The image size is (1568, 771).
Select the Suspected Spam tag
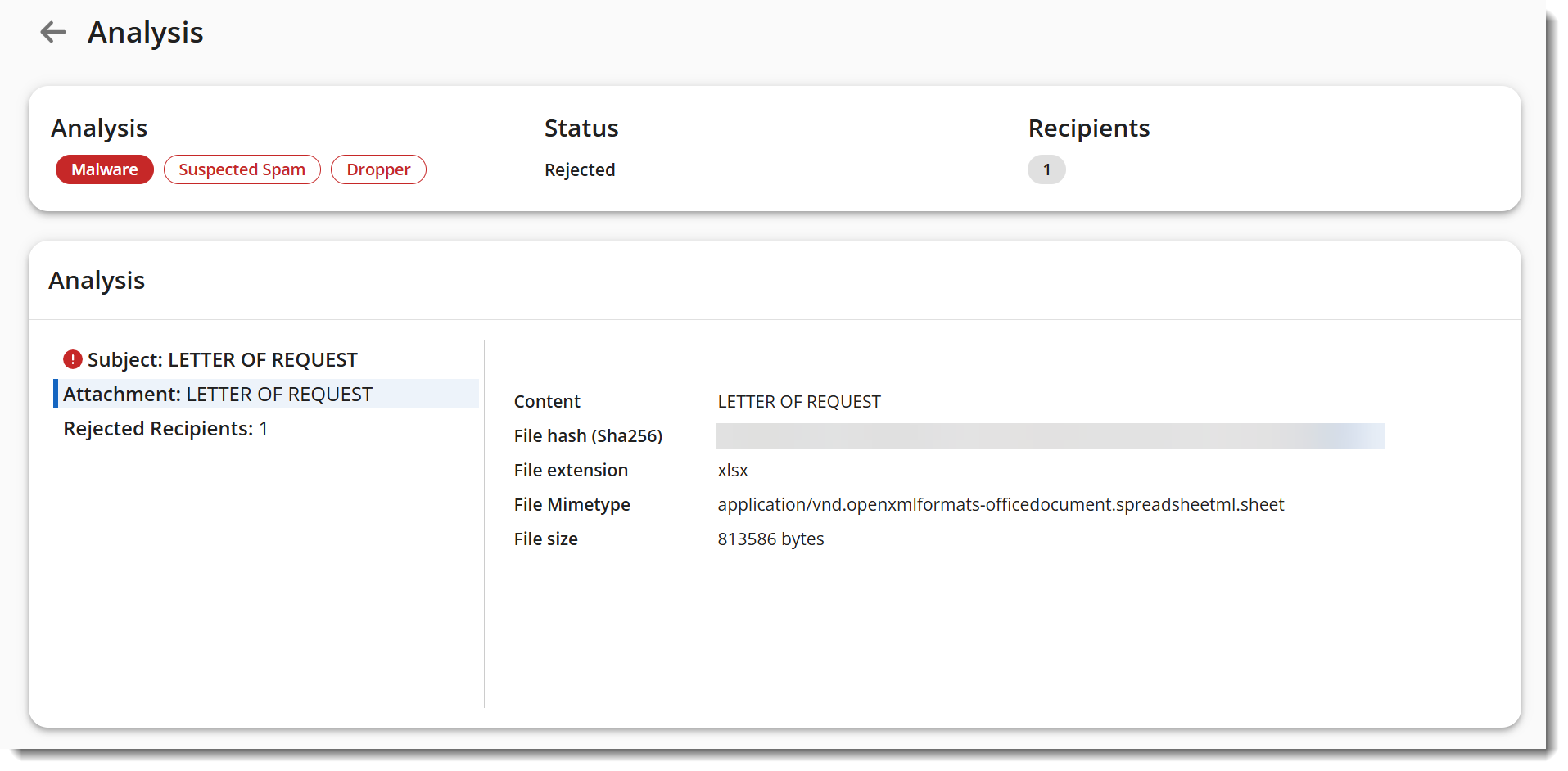point(242,169)
